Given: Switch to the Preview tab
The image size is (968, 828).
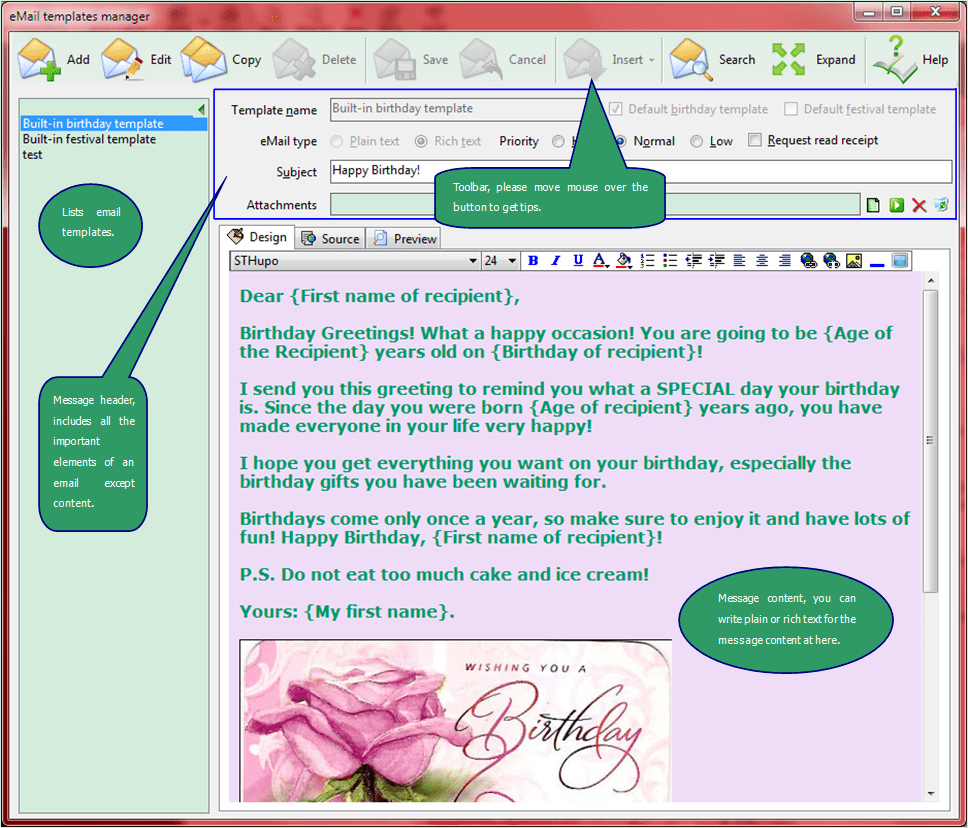Looking at the screenshot, I should [x=404, y=238].
